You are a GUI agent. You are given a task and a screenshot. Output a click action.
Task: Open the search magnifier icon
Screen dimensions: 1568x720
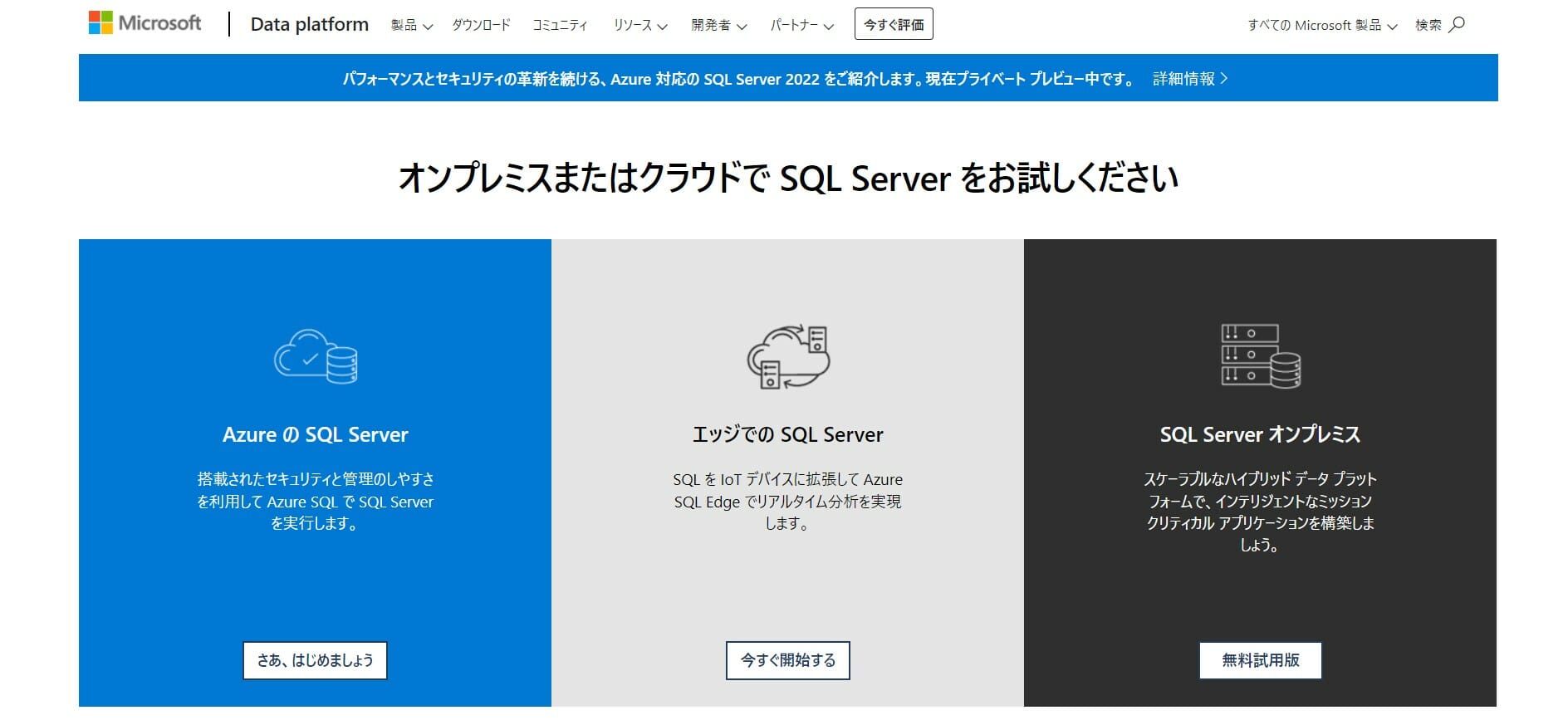1457,25
